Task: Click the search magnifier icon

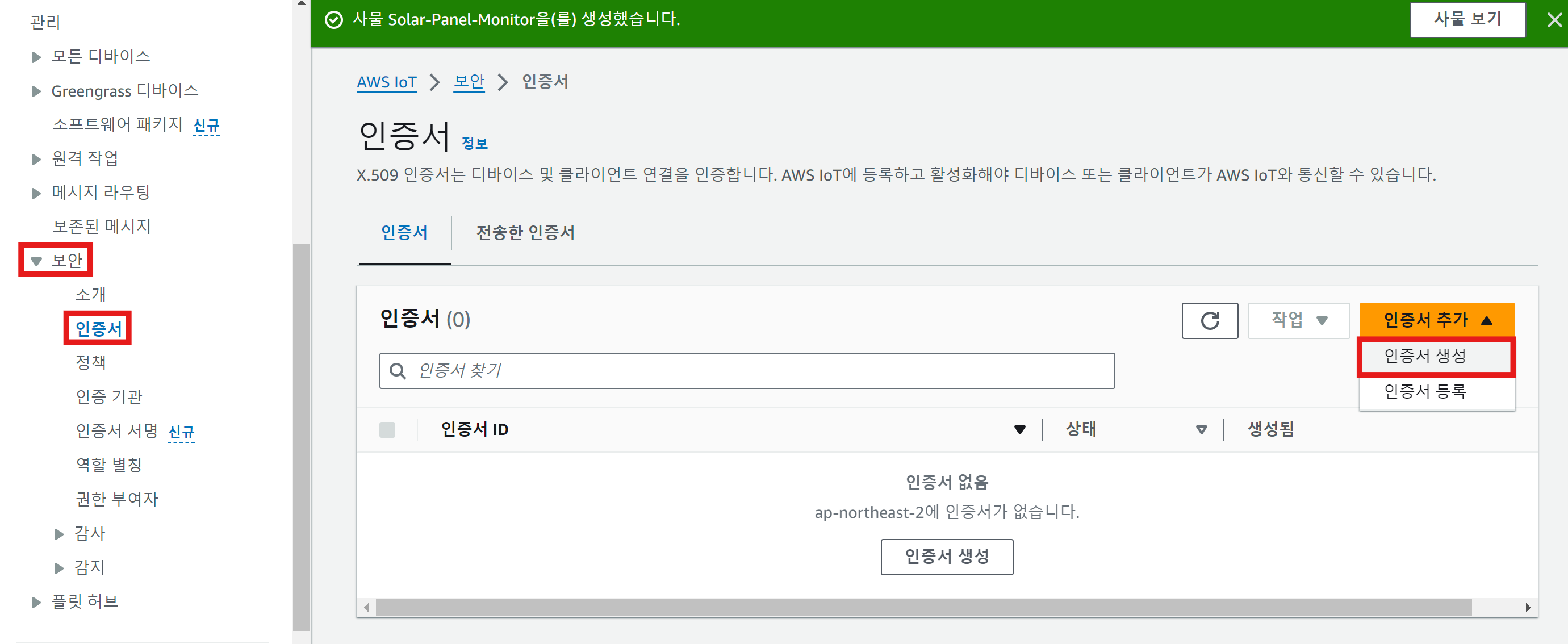Action: click(398, 371)
